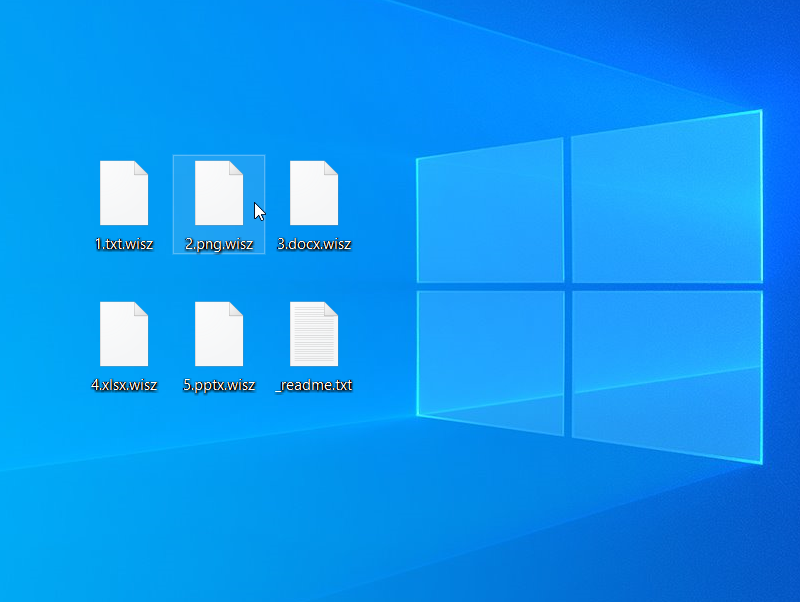Click the top-left pane of the Windows logo
800x602 pixels.
[x=490, y=215]
